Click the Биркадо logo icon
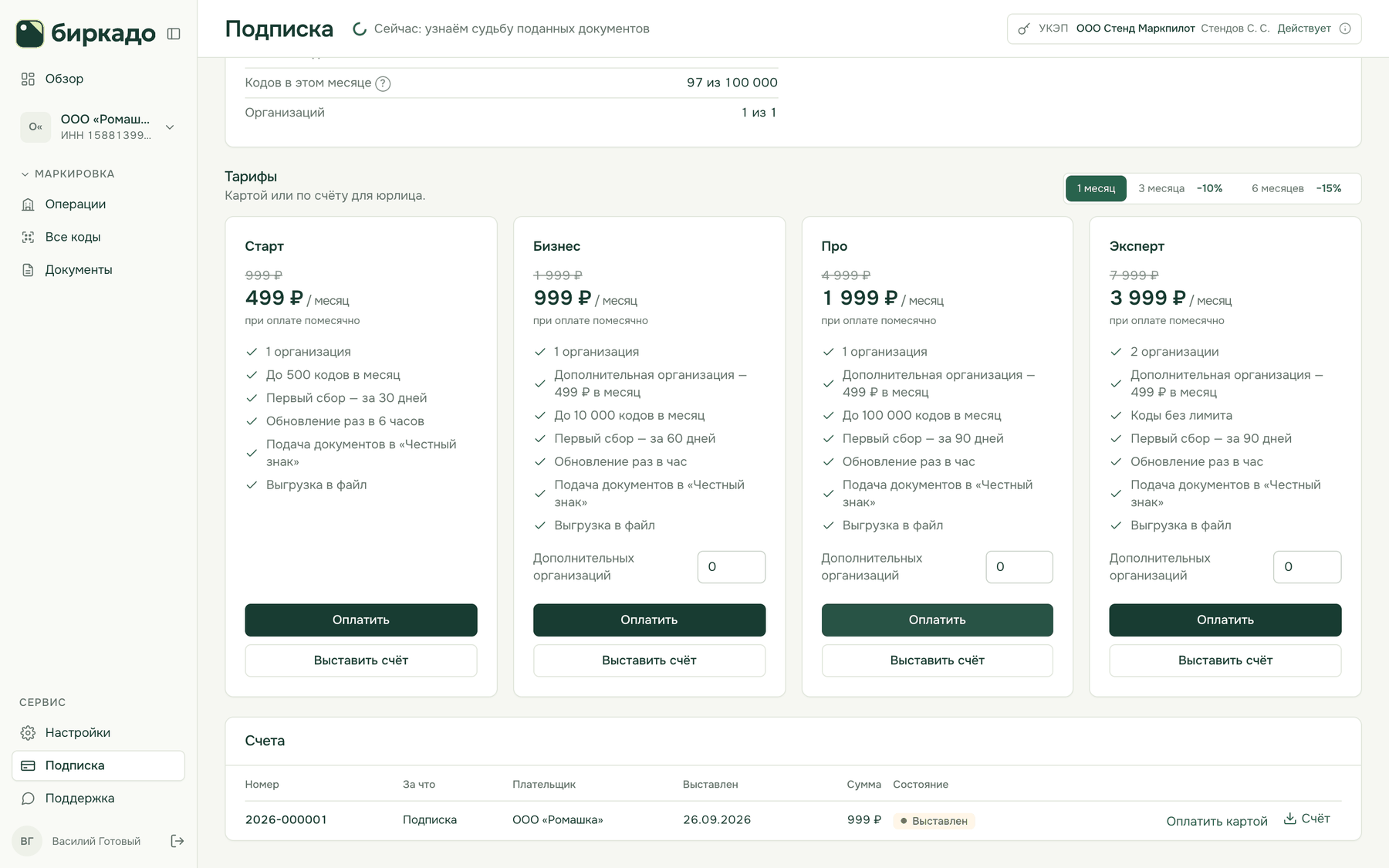 30,34
